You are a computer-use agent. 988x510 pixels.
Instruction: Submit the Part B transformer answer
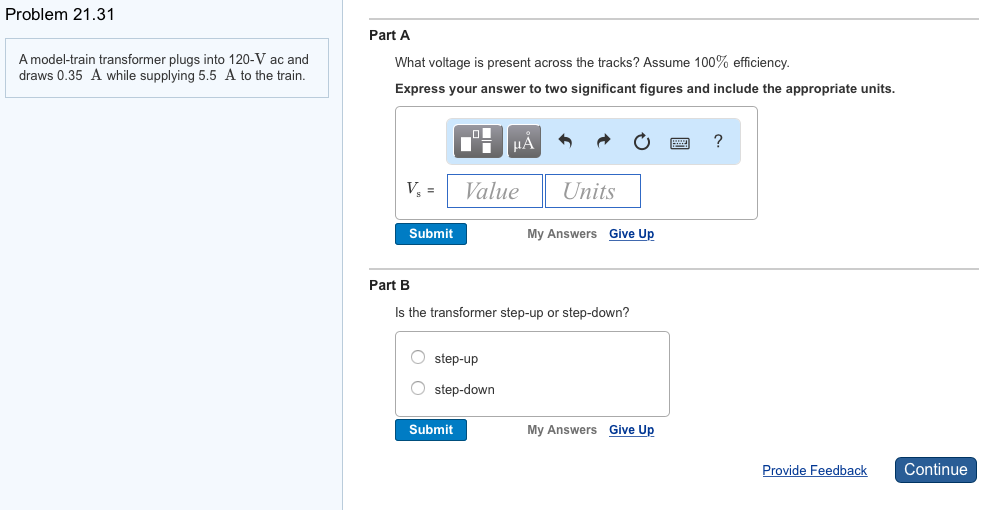(430, 430)
